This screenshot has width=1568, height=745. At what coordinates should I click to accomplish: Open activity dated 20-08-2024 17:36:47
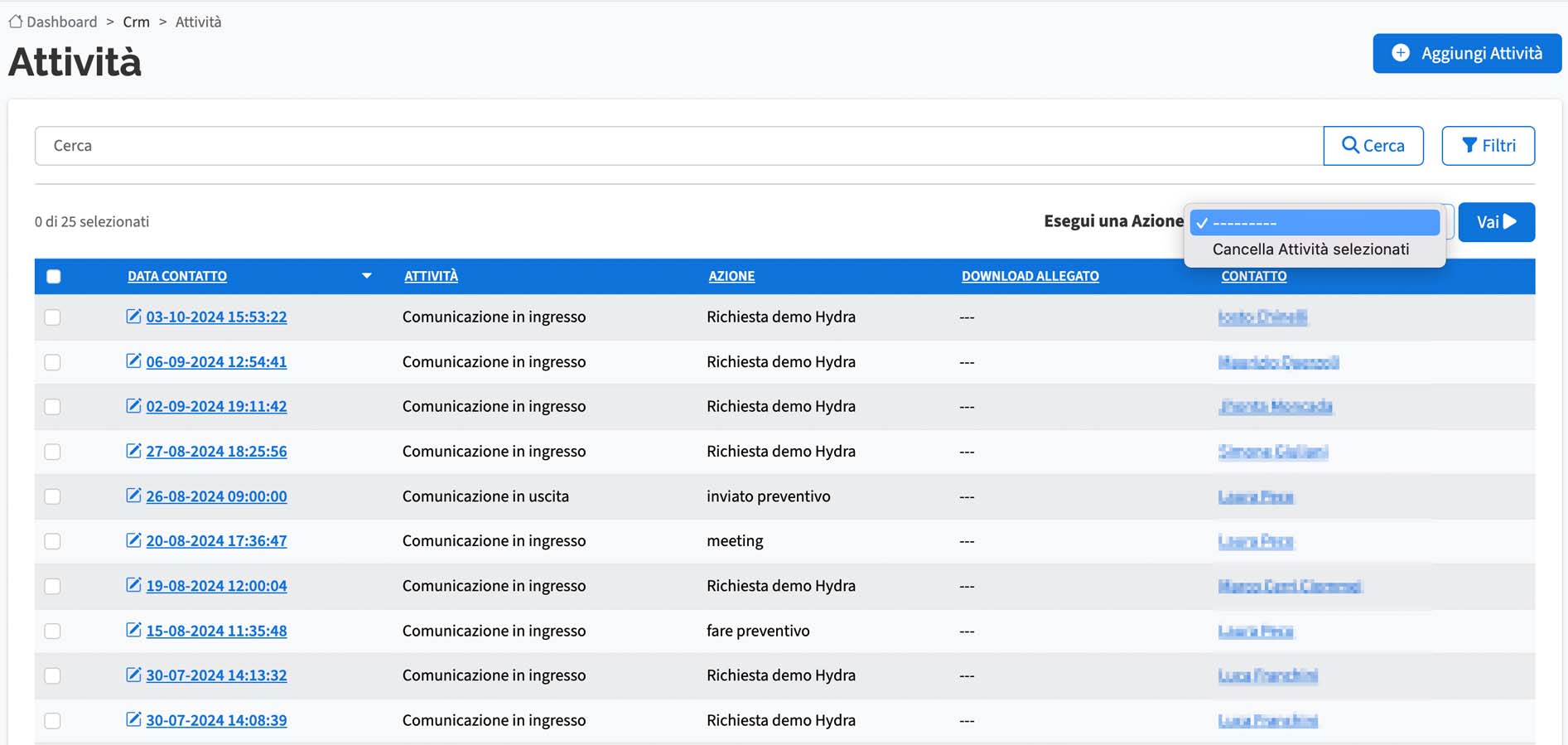(x=216, y=540)
